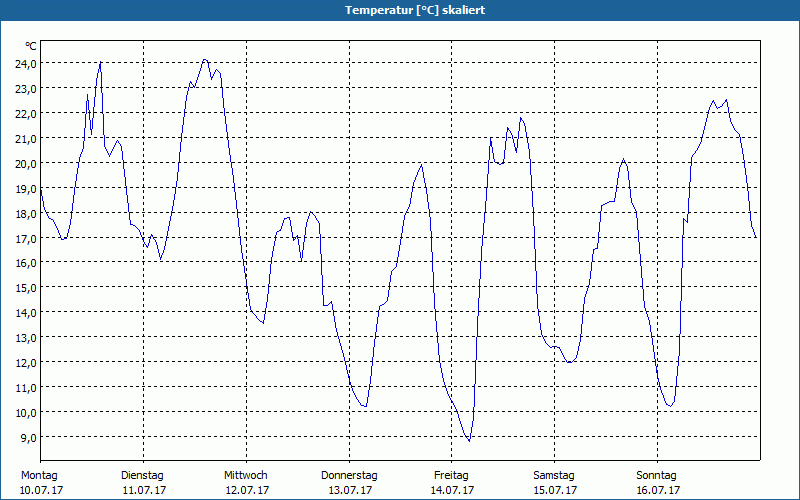Image resolution: width=800 pixels, height=500 pixels.
Task: Click the 10.07.17 date label
Action: point(41,490)
